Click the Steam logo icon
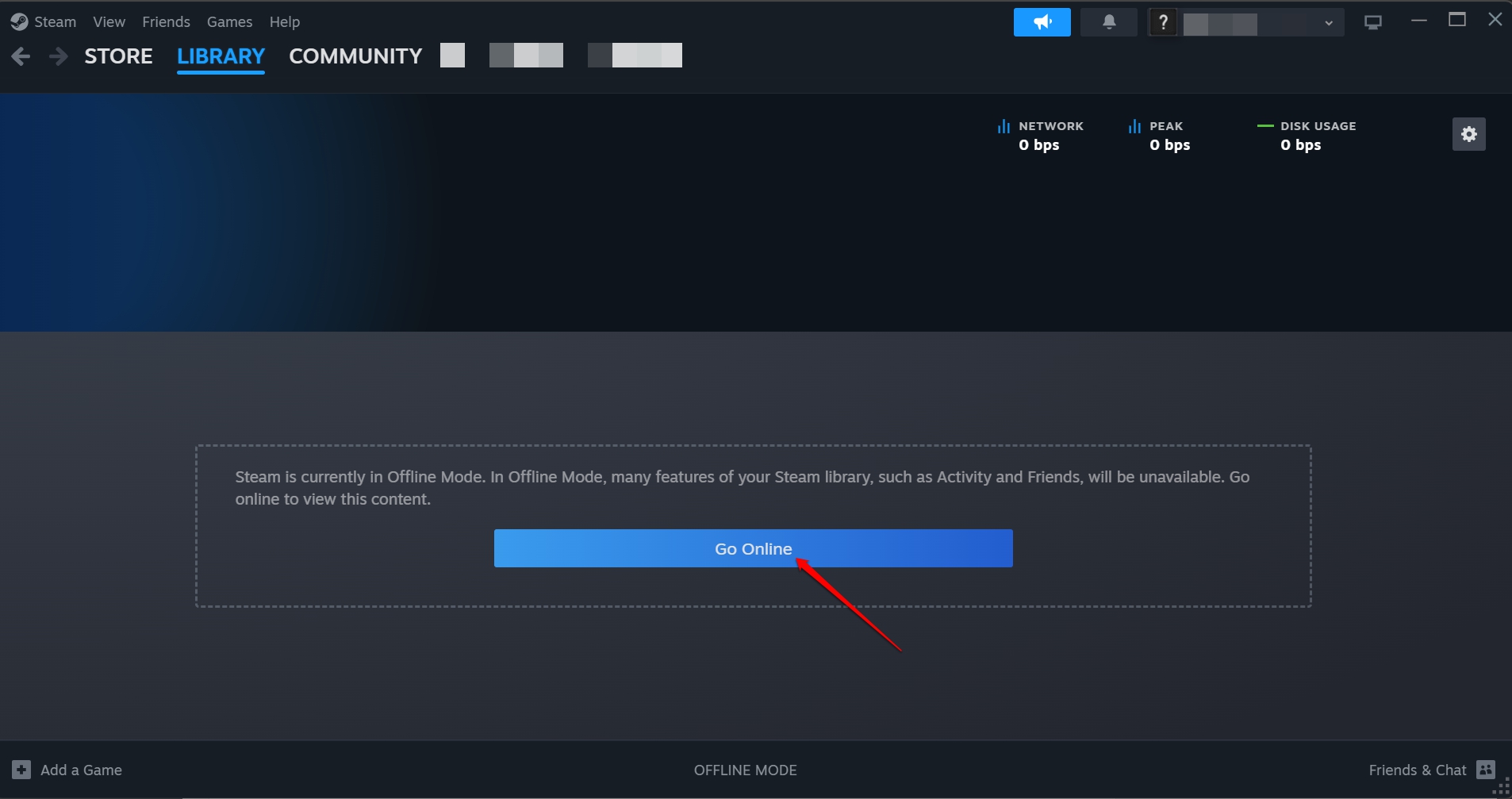1512x799 pixels. click(18, 21)
